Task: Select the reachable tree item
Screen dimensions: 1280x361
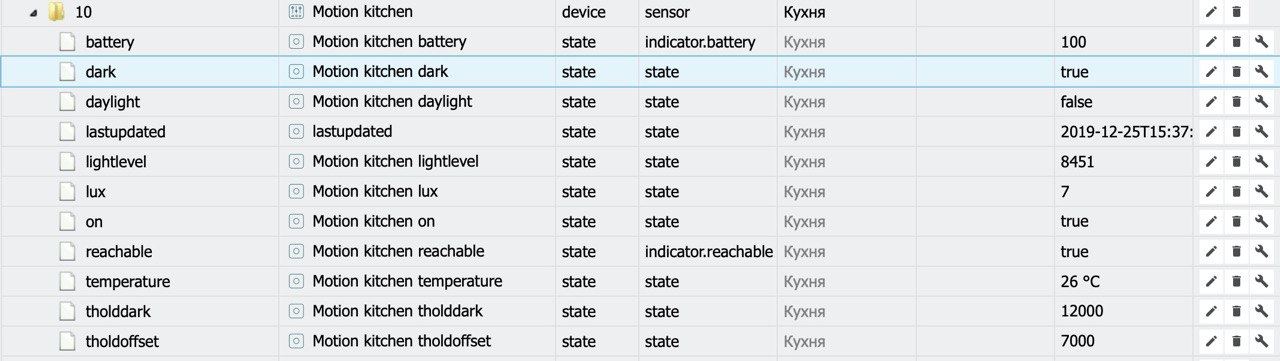Action: coord(119,251)
